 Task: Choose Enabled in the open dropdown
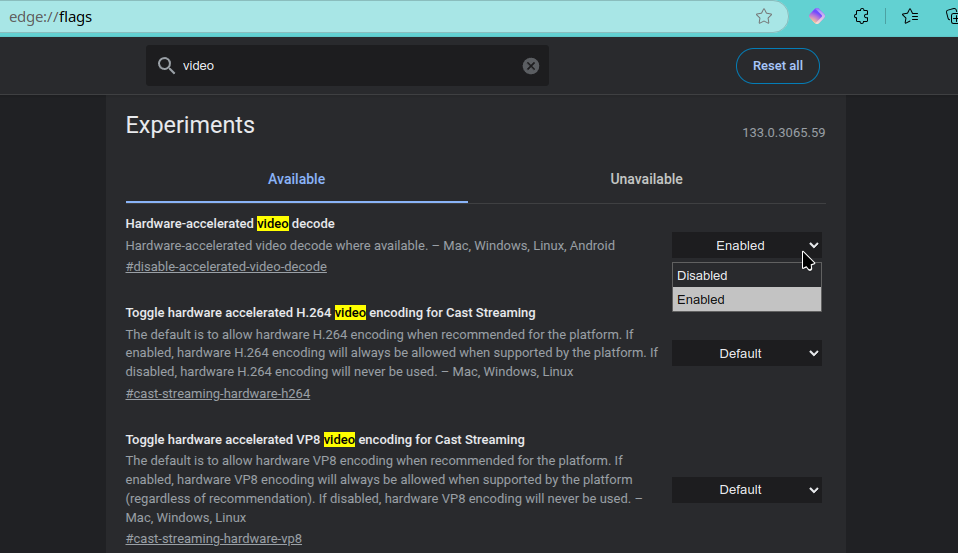746,300
